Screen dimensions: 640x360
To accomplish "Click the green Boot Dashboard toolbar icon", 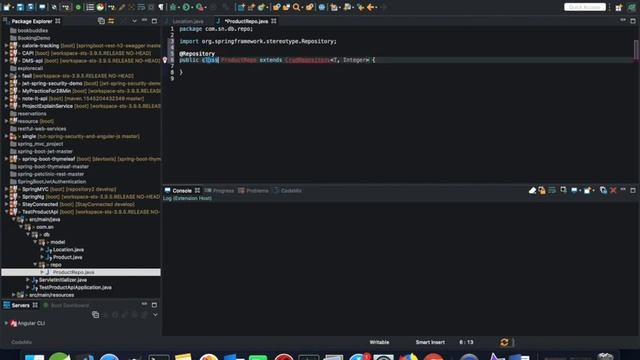I will [x=78, y=7].
